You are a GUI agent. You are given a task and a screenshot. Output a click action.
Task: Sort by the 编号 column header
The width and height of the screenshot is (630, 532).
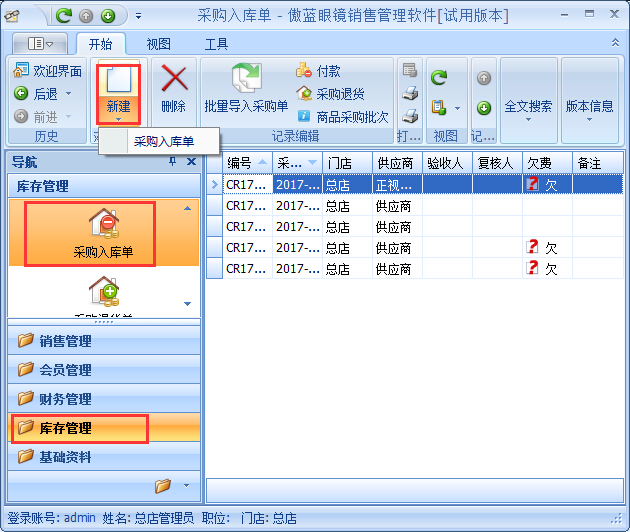click(248, 163)
